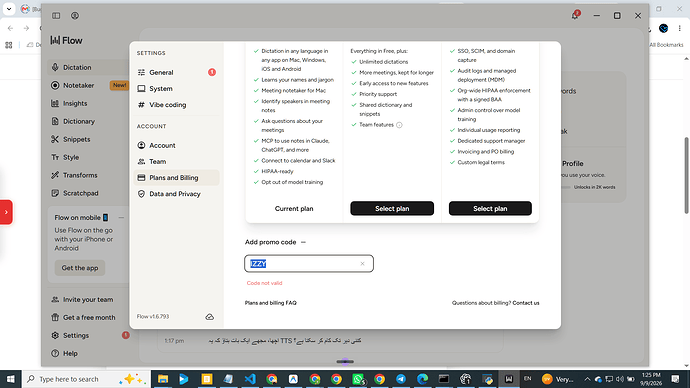This screenshot has width=690, height=388.
Task: Clear the promo code with X icon
Action: pos(362,264)
